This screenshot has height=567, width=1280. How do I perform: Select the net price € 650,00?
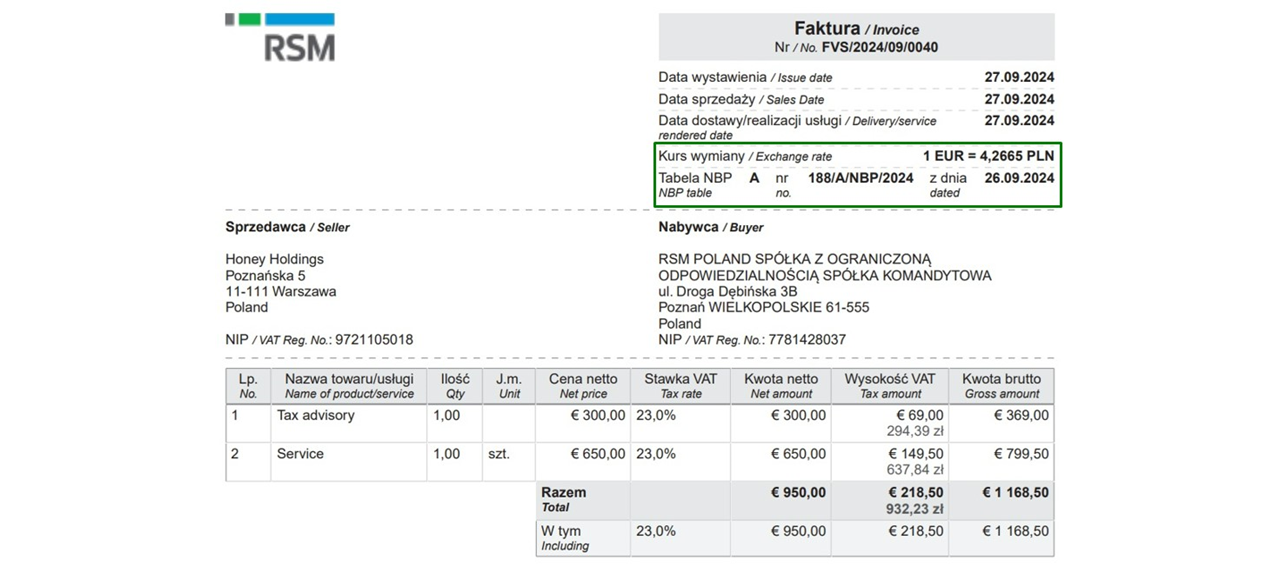tap(597, 453)
